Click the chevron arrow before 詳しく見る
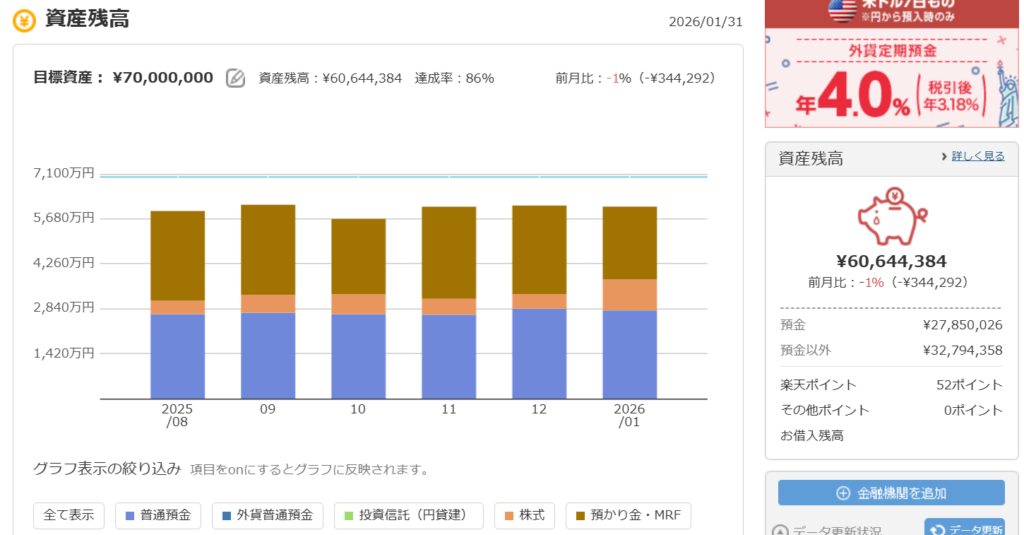The width and height of the screenshot is (1024, 535). coord(943,157)
